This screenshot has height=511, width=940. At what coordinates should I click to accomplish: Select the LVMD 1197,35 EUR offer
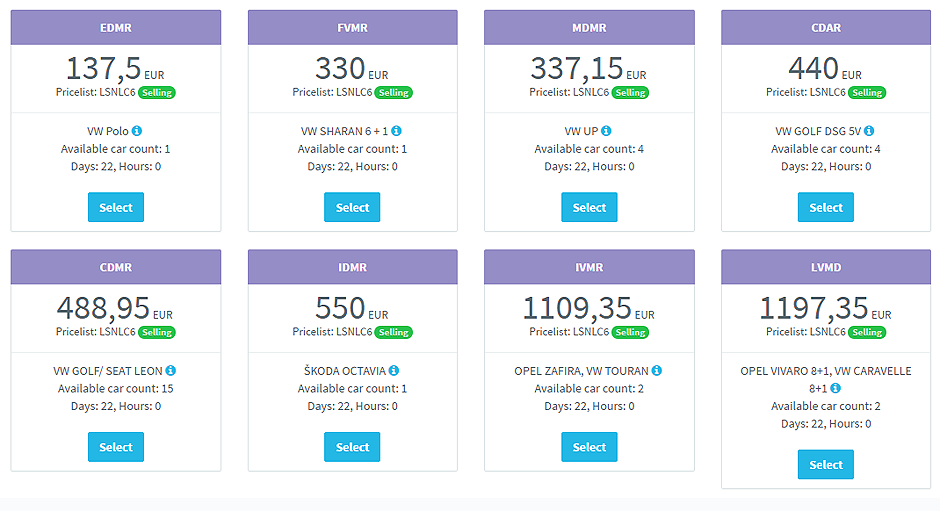826,464
